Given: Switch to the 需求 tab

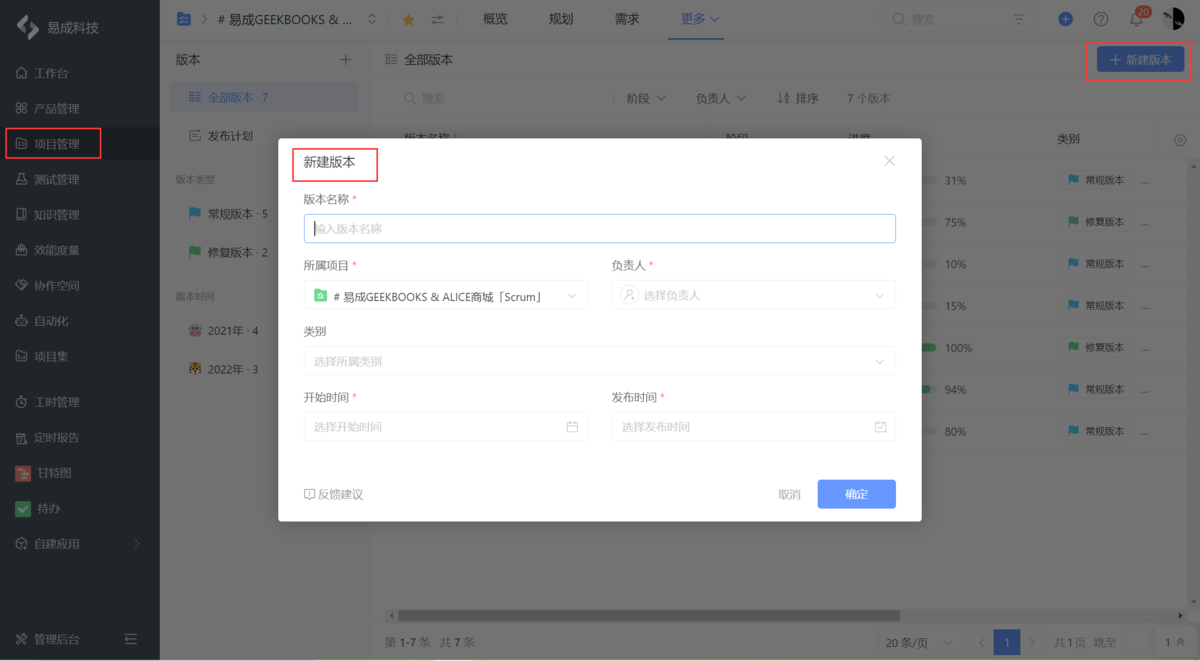Looking at the screenshot, I should [x=627, y=18].
